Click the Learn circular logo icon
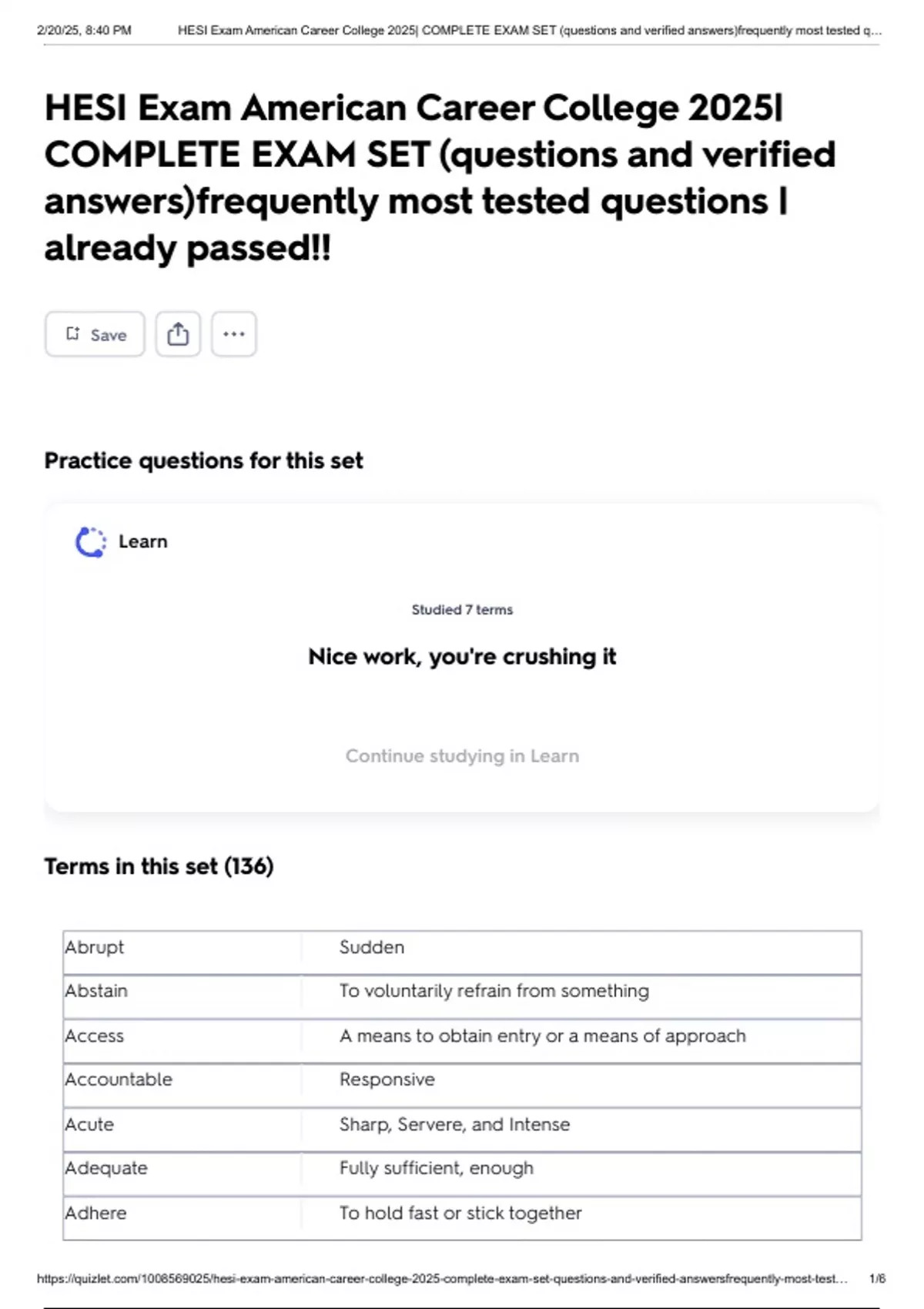This screenshot has height=1309, width=924. point(91,542)
